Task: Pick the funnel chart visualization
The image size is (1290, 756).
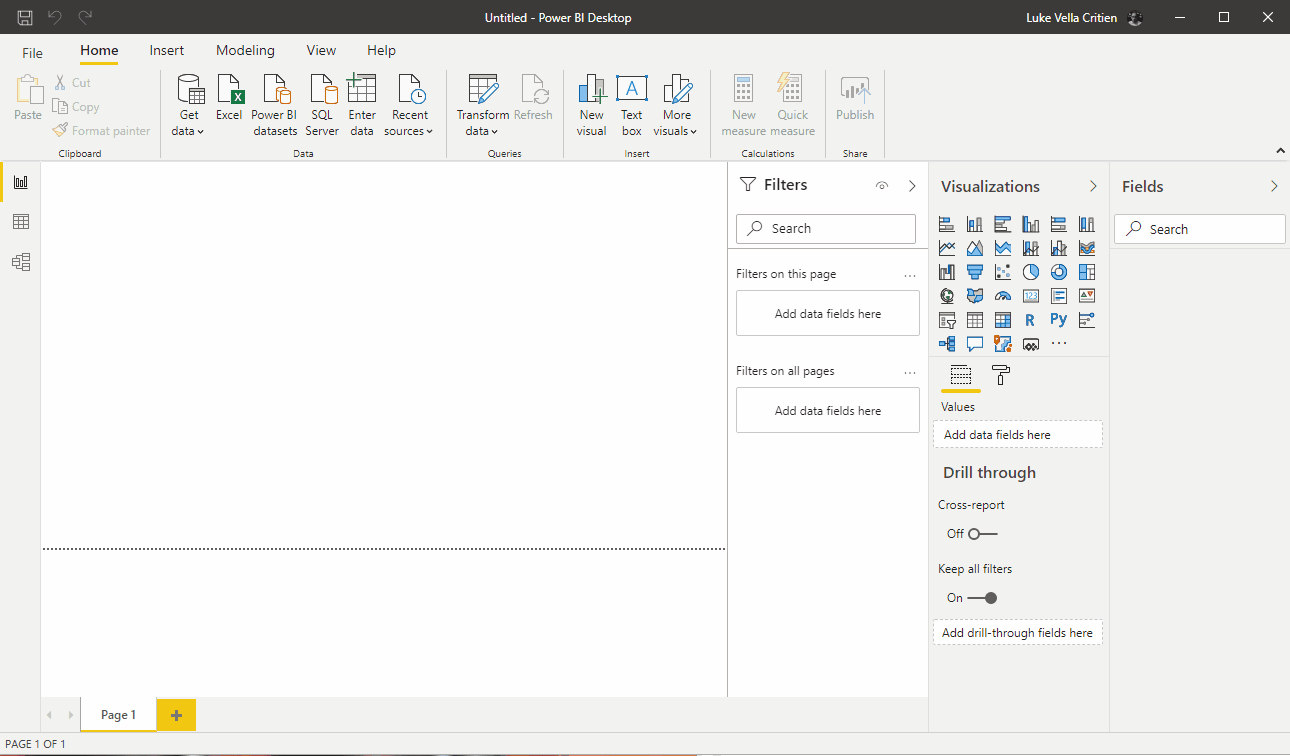Action: pos(975,272)
